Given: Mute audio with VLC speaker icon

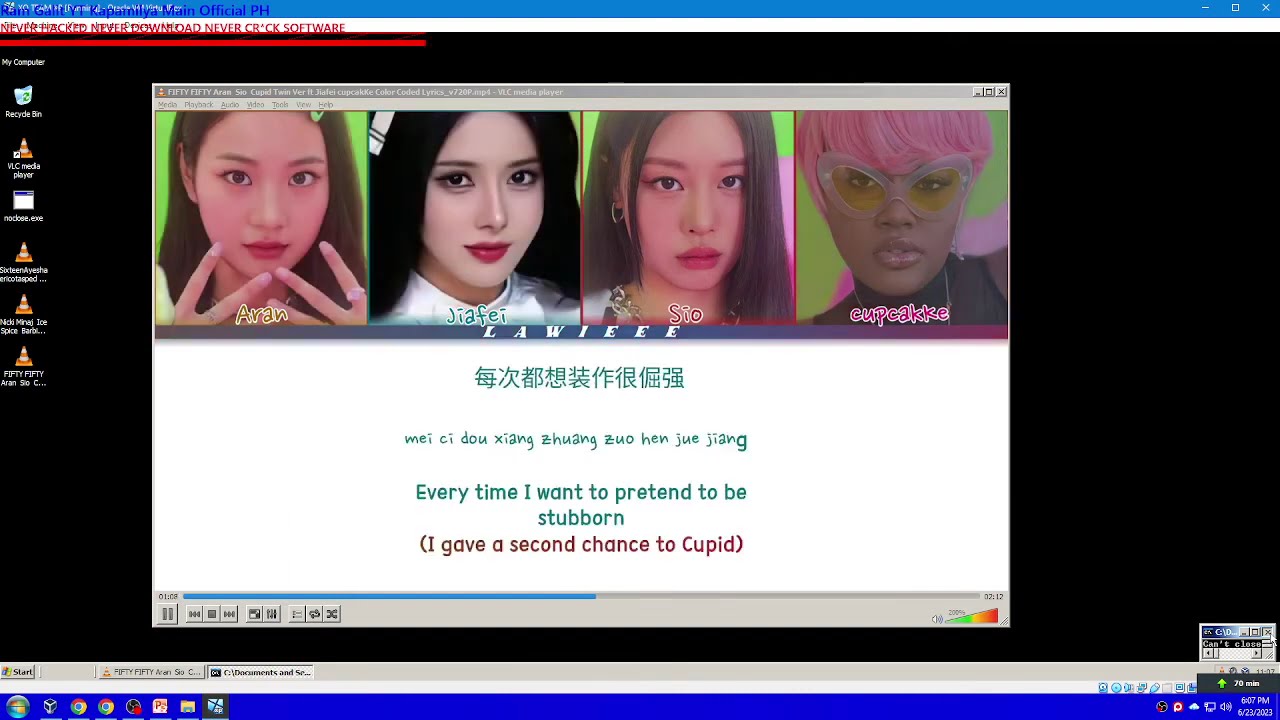Looking at the screenshot, I should pos(937,619).
